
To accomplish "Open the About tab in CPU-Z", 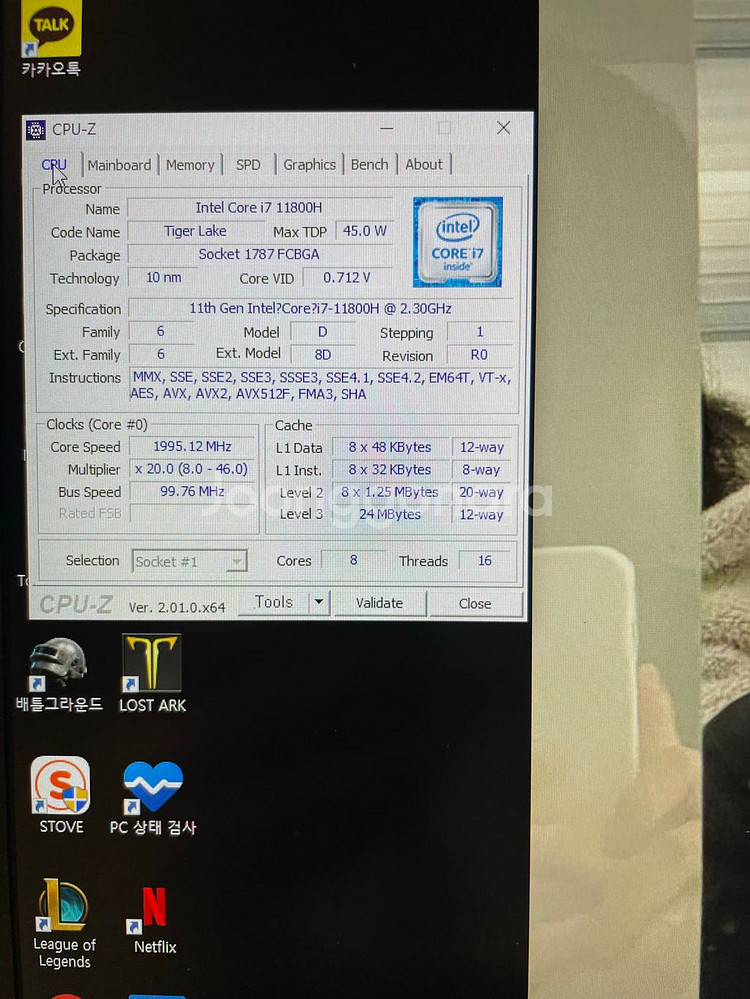I will [424, 164].
